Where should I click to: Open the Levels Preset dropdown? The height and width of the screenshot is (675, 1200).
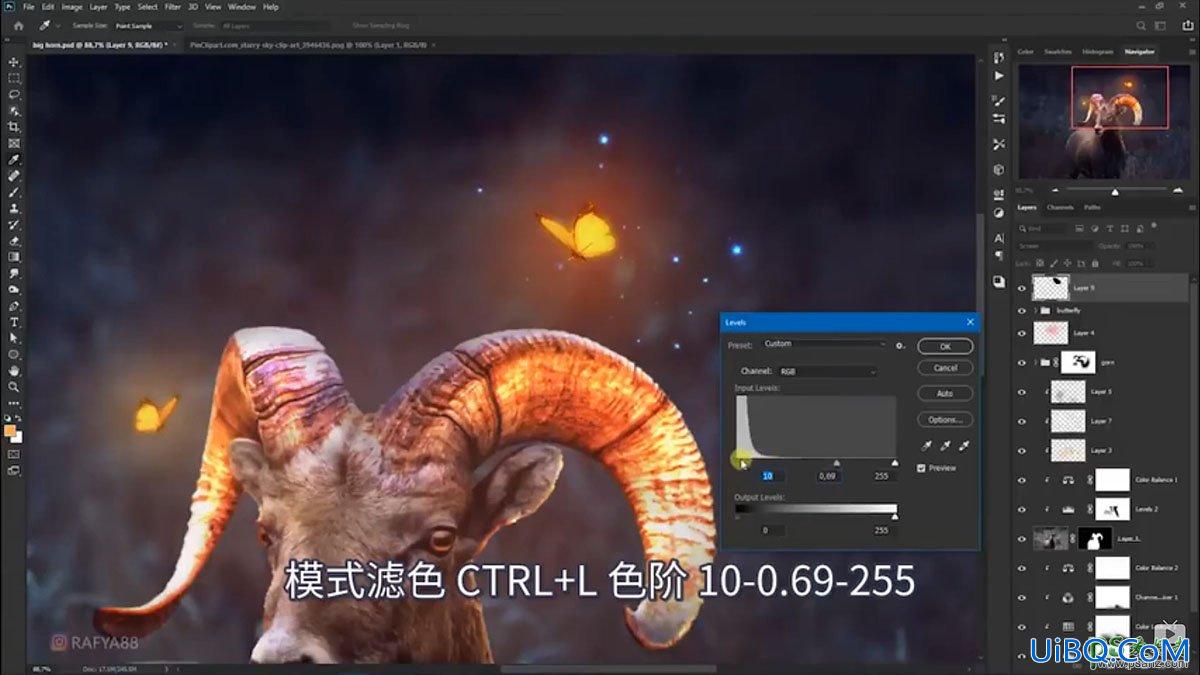824,344
